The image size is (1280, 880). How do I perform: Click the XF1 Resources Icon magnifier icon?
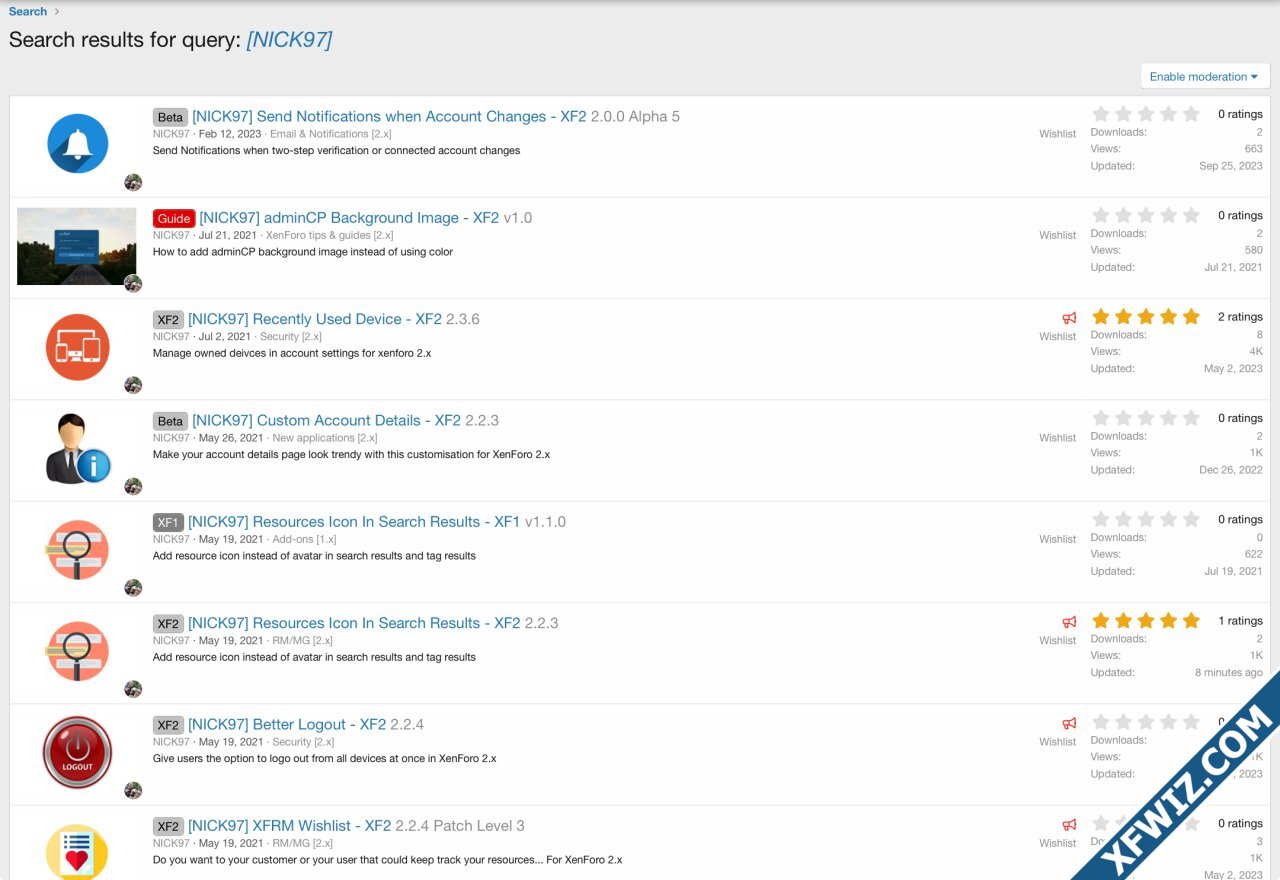(77, 550)
